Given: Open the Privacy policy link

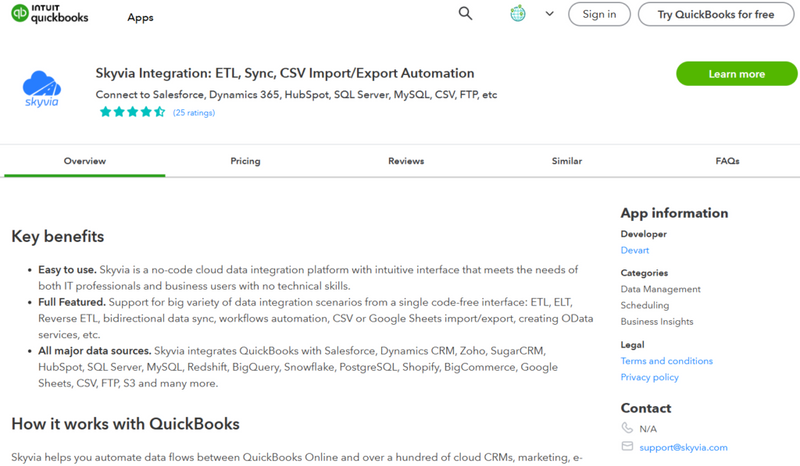Looking at the screenshot, I should (x=649, y=377).
